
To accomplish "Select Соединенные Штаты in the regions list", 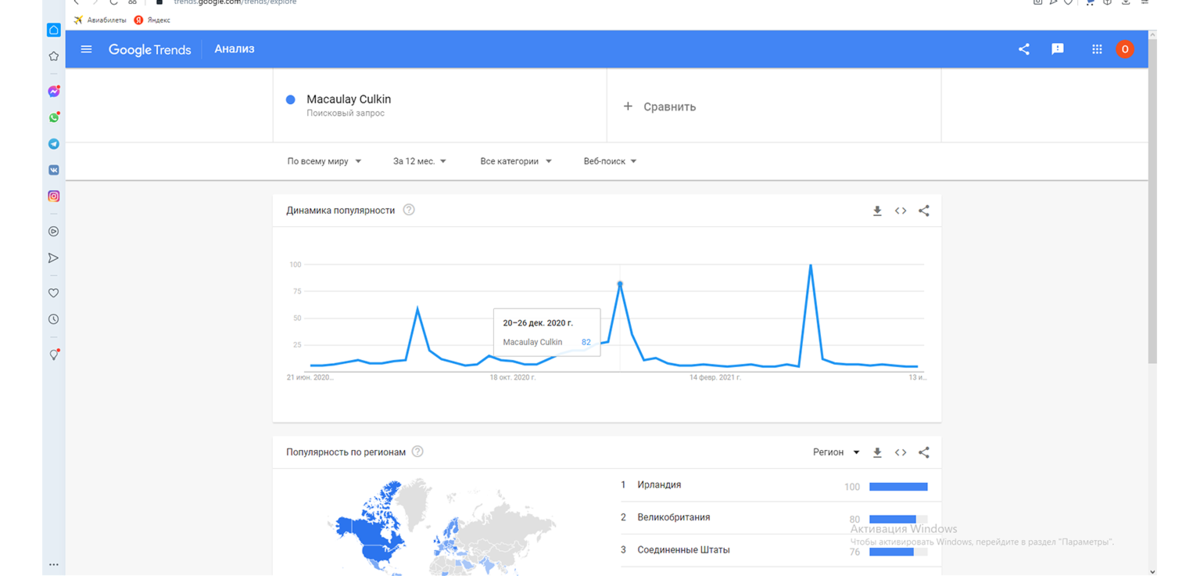I will (x=683, y=550).
